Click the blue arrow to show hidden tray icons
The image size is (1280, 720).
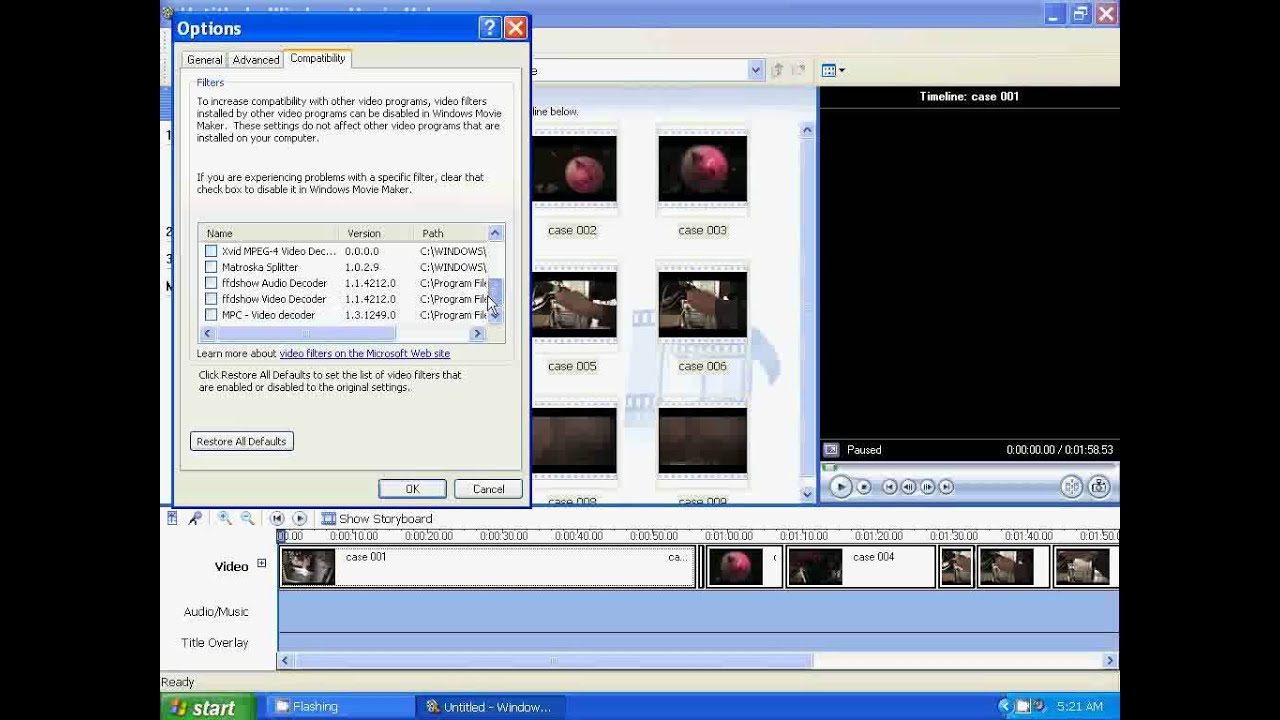click(x=1006, y=706)
